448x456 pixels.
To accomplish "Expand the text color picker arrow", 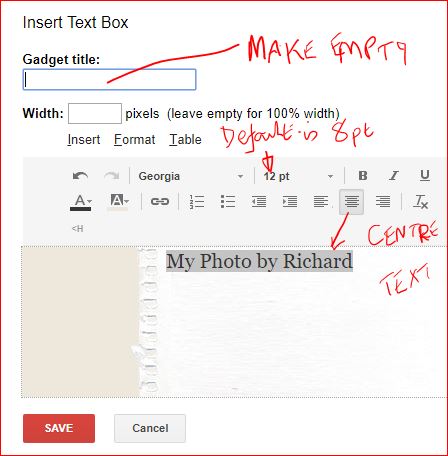I will pos(89,201).
